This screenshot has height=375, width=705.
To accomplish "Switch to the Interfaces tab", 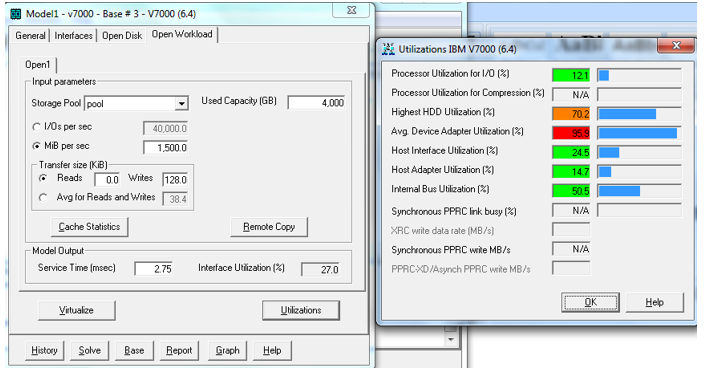I will [x=73, y=36].
